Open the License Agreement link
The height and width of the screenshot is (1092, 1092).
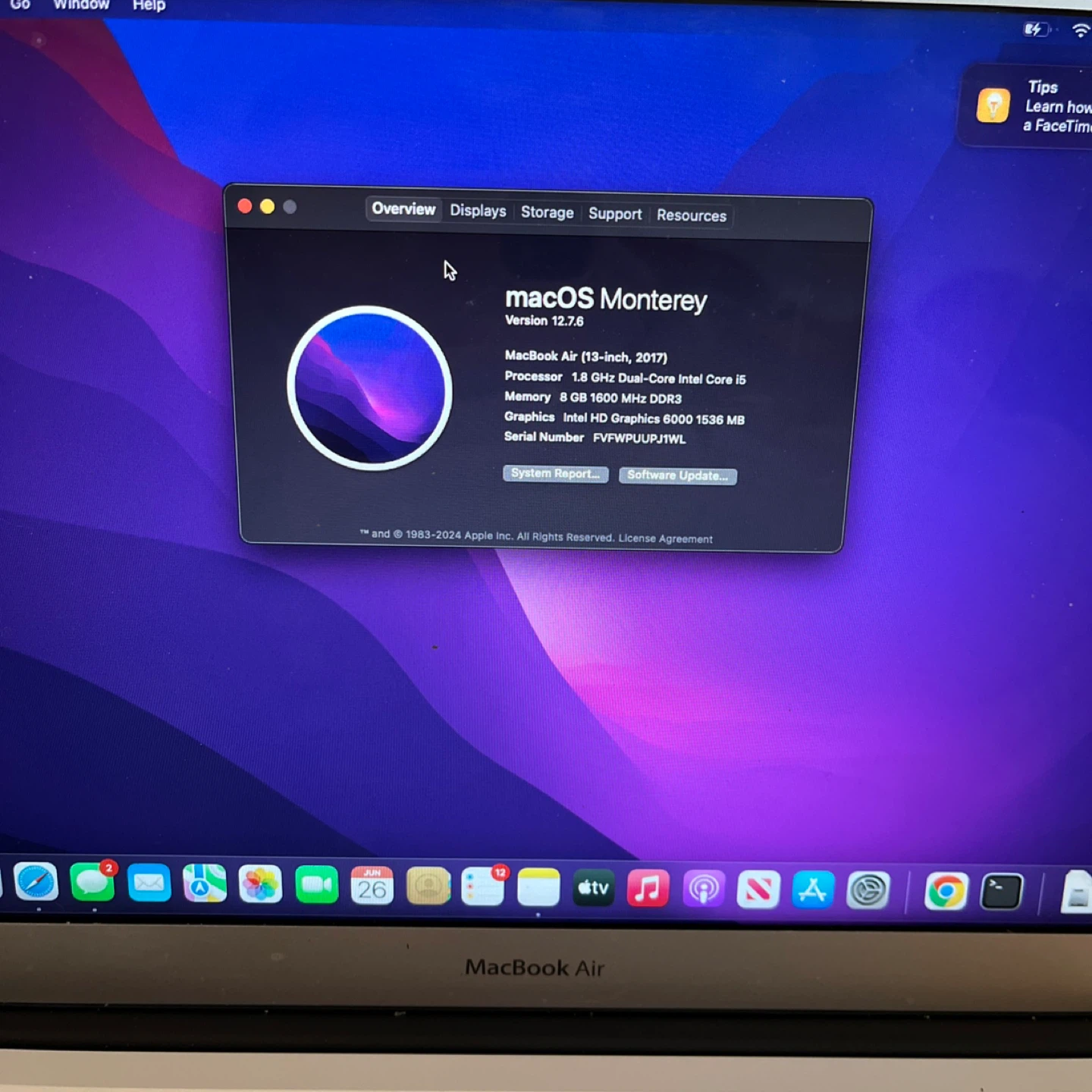pyautogui.click(x=665, y=538)
